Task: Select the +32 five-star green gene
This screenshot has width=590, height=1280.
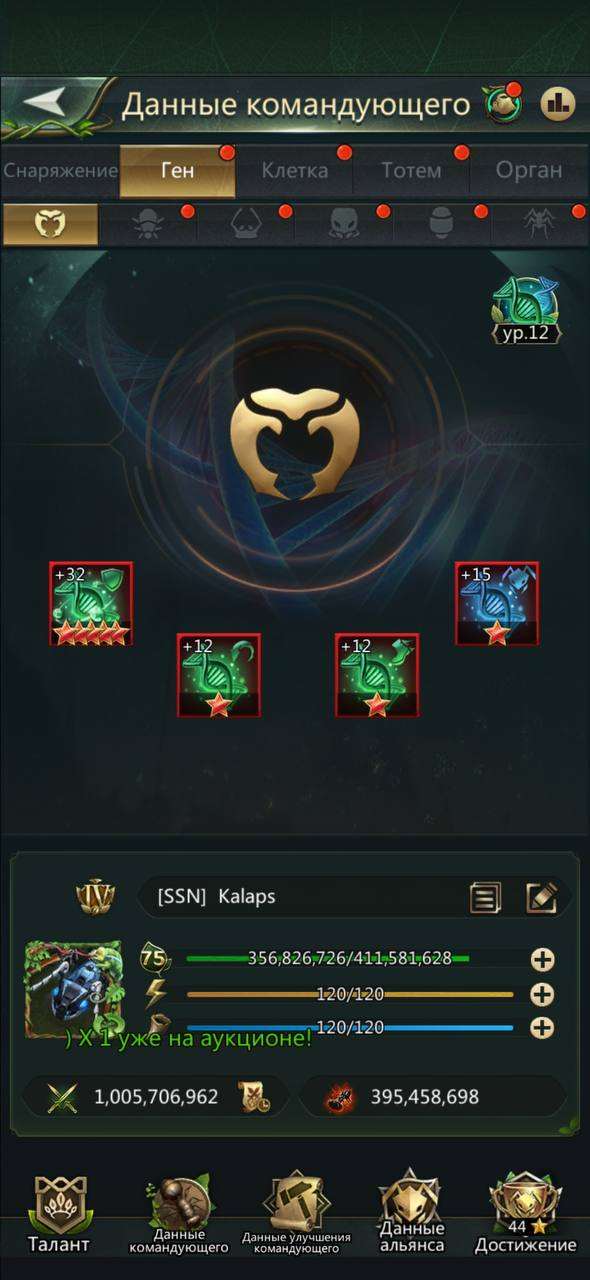Action: 91,604
